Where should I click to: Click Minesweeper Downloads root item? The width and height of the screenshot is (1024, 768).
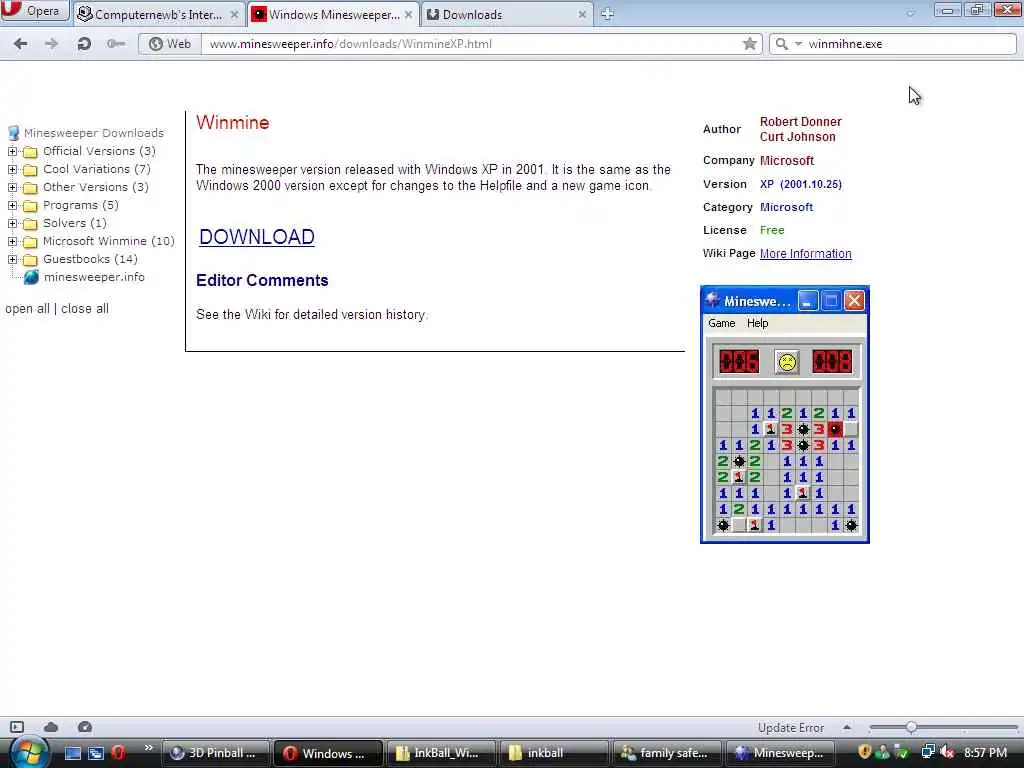pos(93,133)
